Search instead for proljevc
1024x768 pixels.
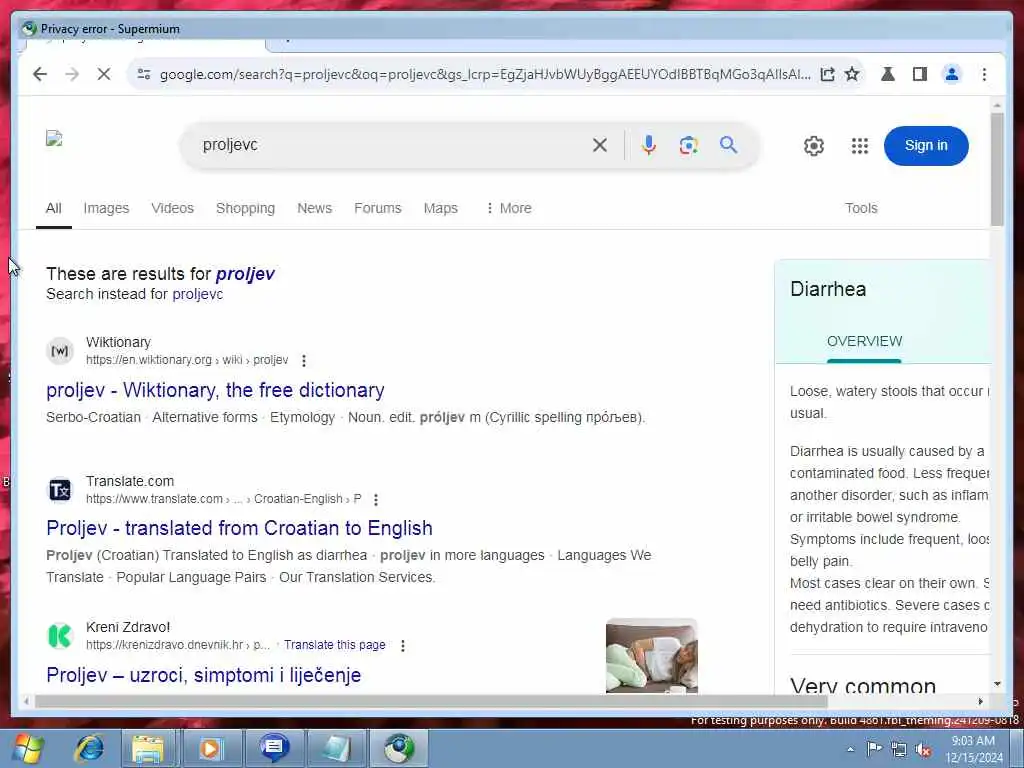coord(198,295)
